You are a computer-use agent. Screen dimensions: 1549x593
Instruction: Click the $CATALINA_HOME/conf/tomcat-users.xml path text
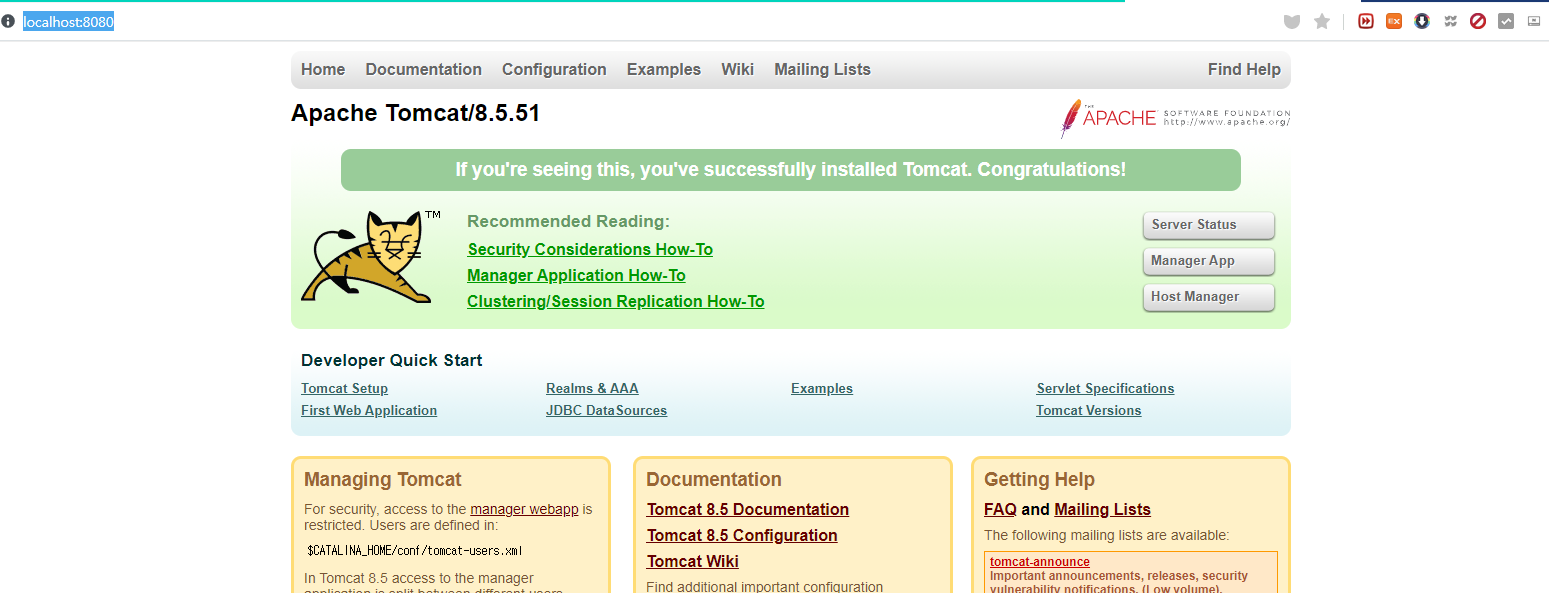415,551
